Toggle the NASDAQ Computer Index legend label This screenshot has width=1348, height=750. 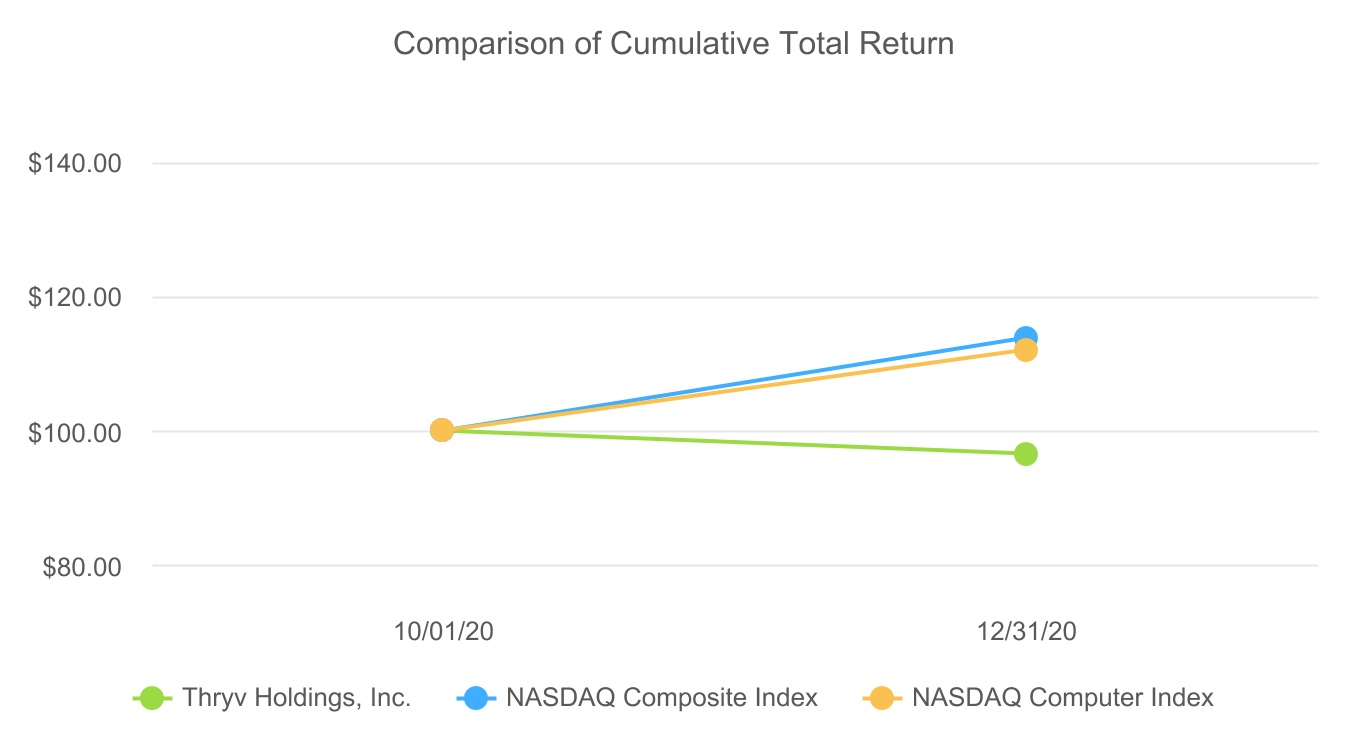coord(1063,698)
